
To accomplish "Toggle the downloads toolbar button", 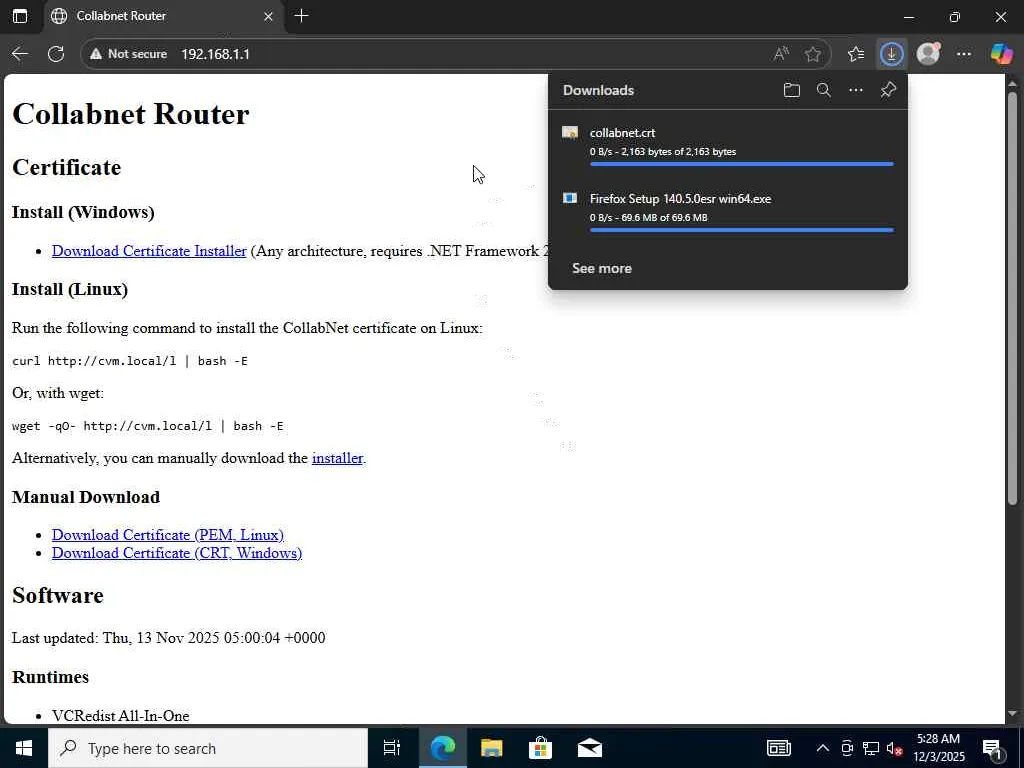I will pyautogui.click(x=891, y=54).
